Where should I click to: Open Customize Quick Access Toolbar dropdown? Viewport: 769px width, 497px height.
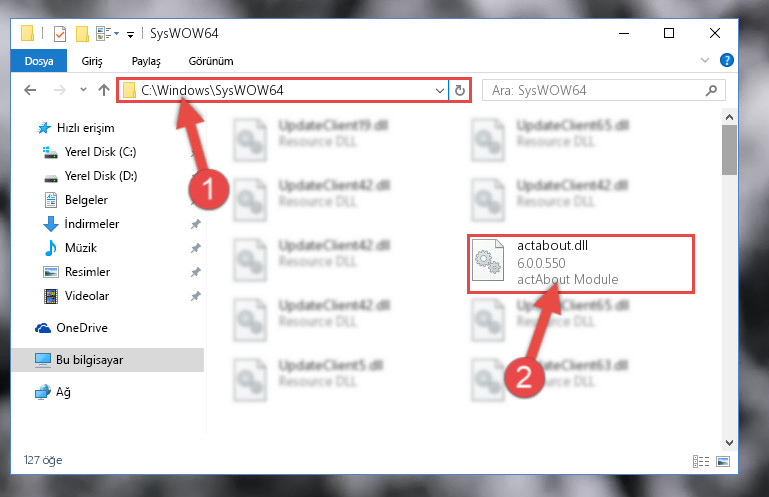[x=130, y=34]
